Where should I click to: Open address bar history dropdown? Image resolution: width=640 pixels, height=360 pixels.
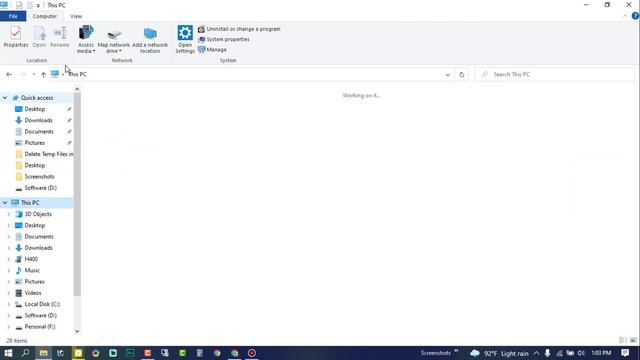coord(447,75)
